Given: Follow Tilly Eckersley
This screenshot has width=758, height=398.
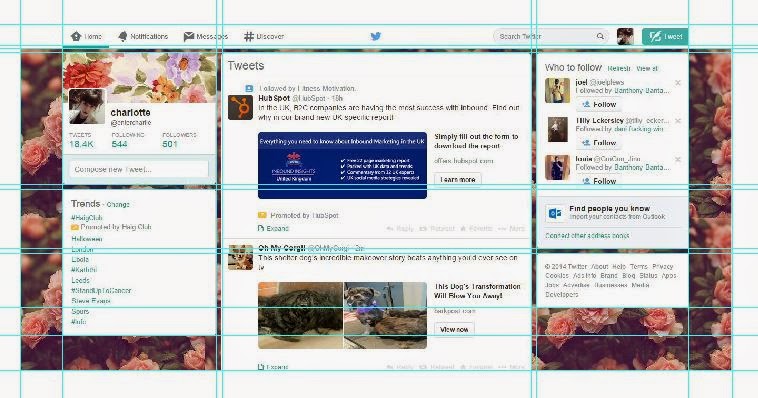Looking at the screenshot, I should (599, 143).
